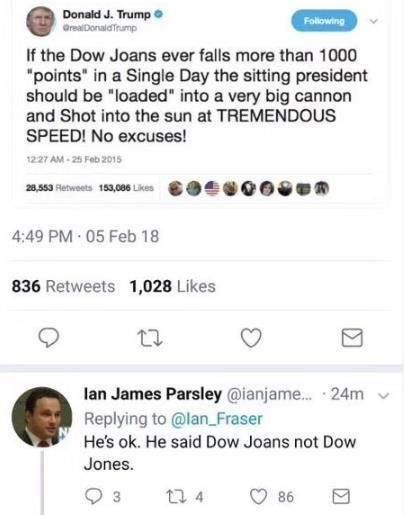Image resolution: width=404 pixels, height=515 pixels.
Task: Click the American flag liker avatar
Action: coord(211,188)
